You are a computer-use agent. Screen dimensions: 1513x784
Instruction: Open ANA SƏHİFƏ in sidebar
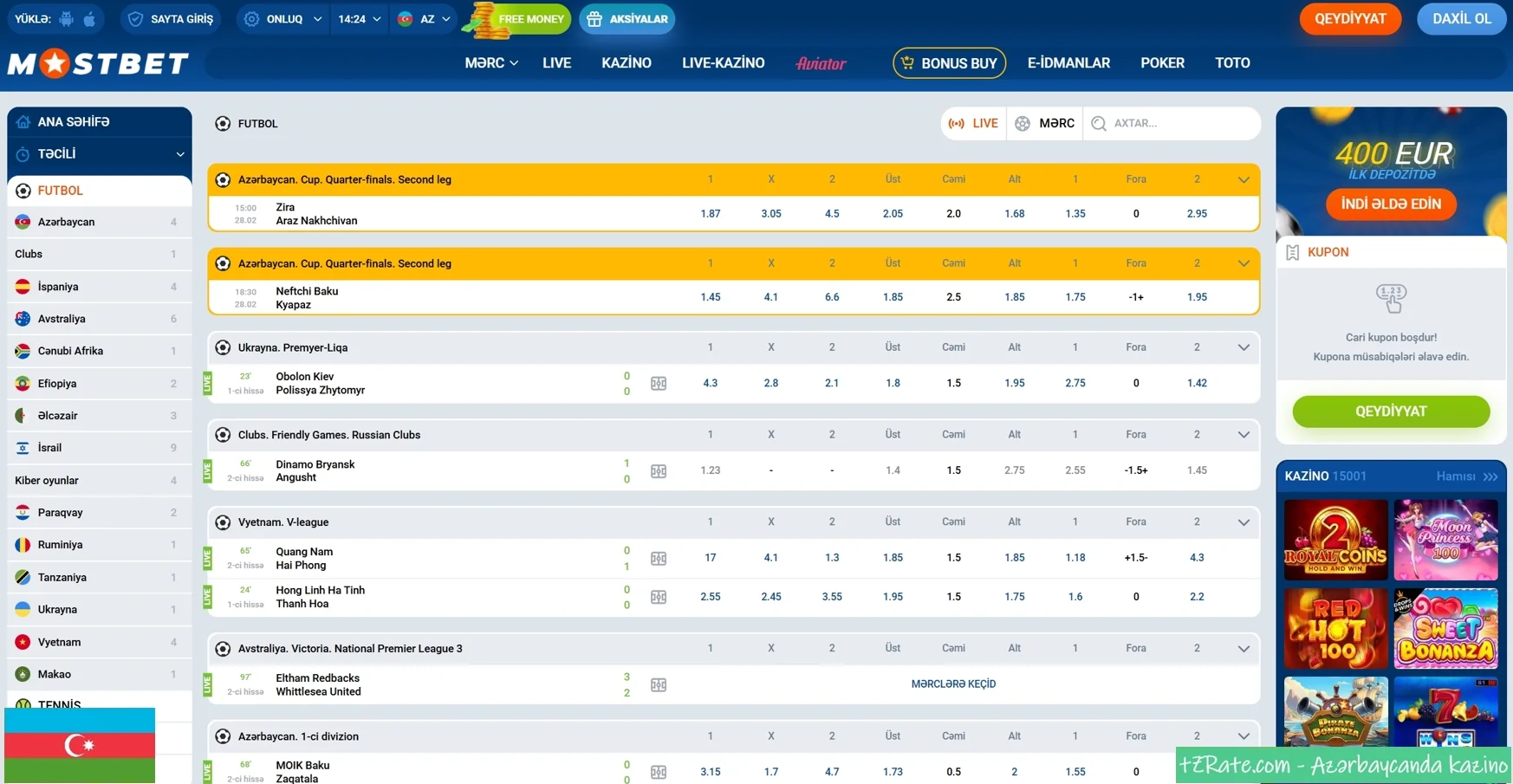100,122
